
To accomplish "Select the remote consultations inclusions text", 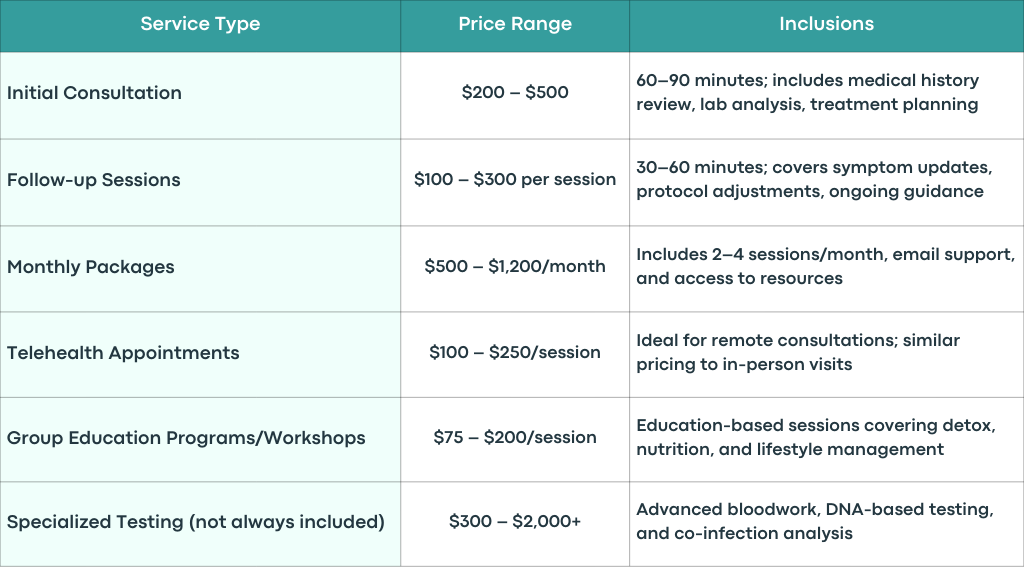I will pos(798,352).
